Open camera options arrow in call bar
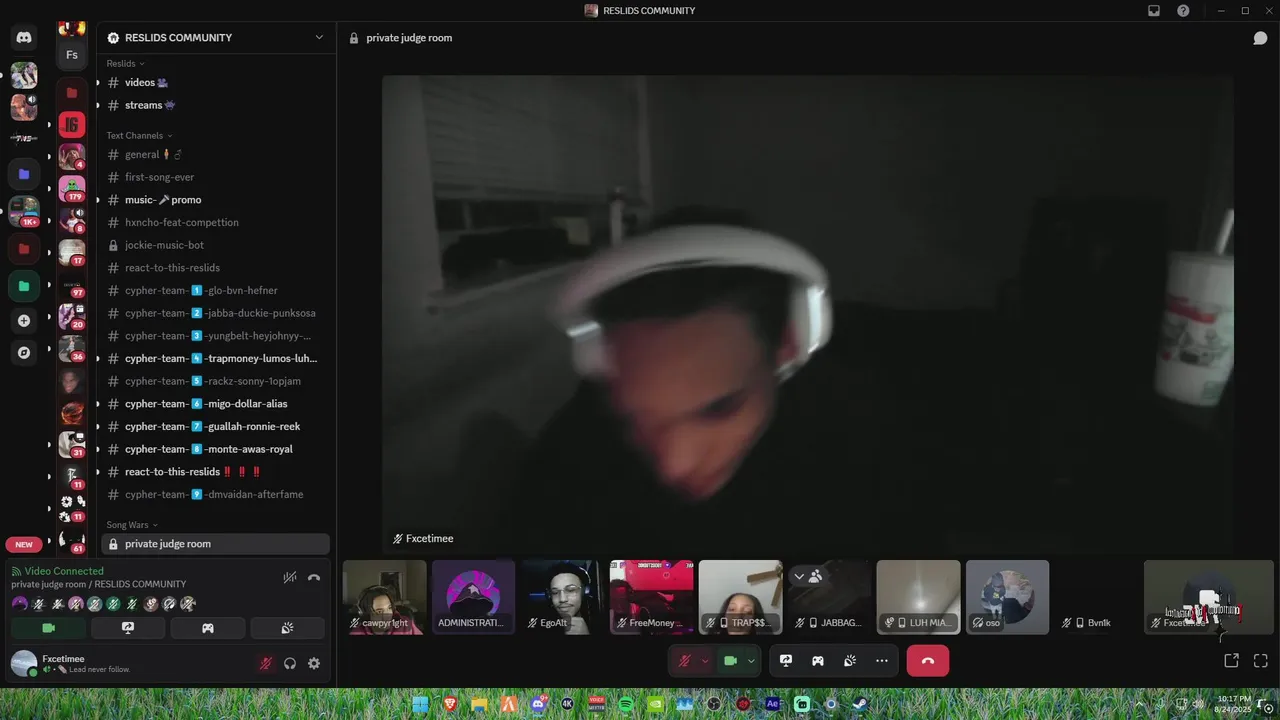This screenshot has width=1280, height=720. pos(751,661)
